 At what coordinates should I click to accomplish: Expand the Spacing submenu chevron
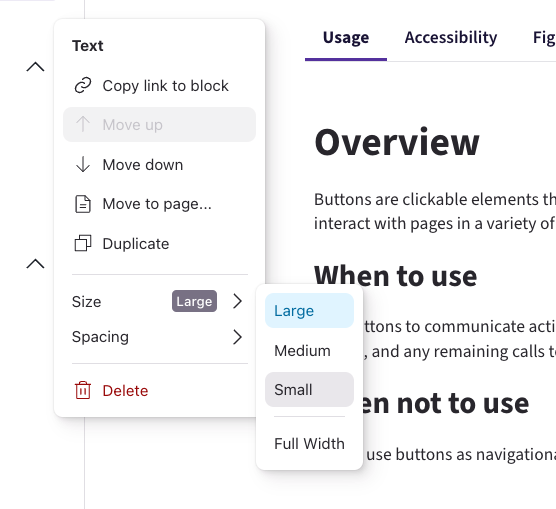coord(238,337)
